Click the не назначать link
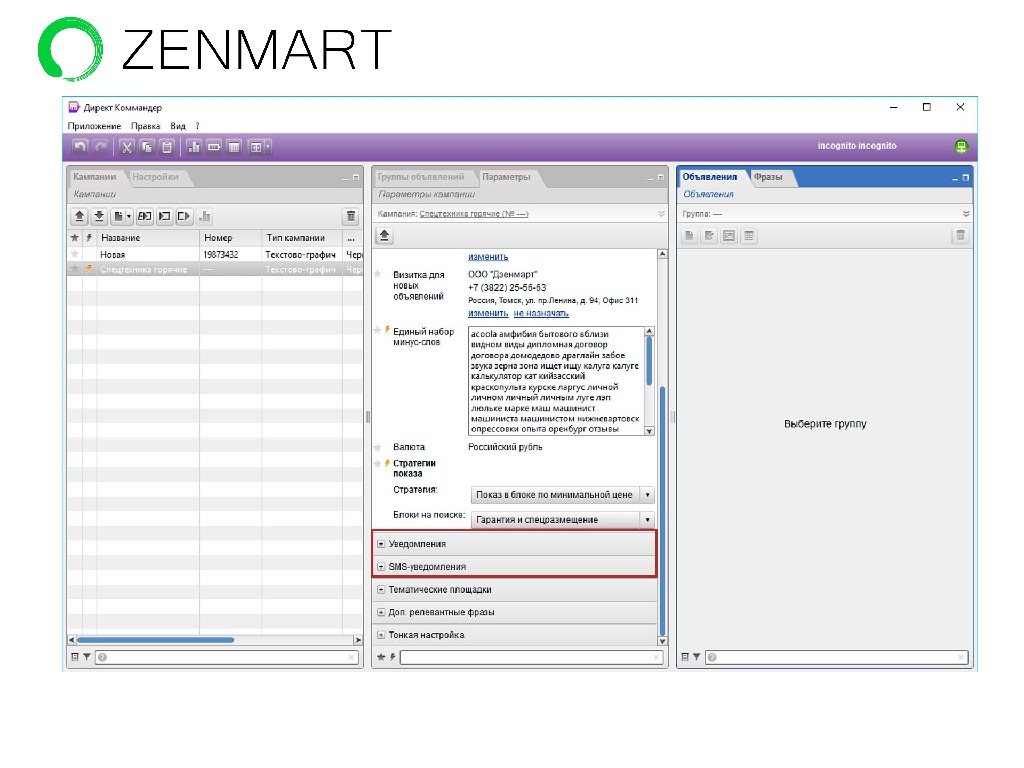The width and height of the screenshot is (1024, 768). pos(541,313)
